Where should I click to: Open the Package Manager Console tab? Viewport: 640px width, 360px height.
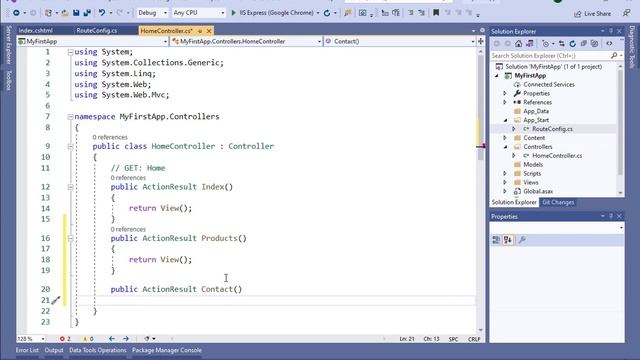click(x=167, y=350)
